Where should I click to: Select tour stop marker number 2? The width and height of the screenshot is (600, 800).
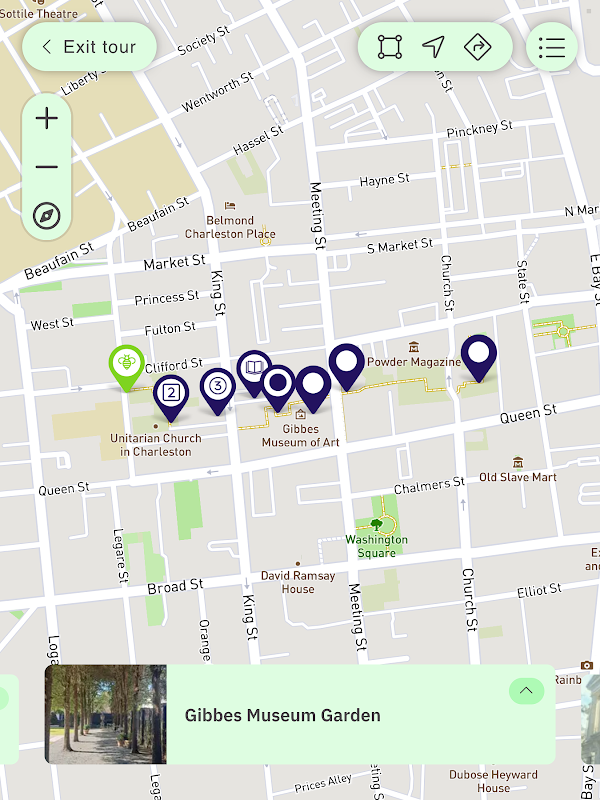[x=171, y=397]
